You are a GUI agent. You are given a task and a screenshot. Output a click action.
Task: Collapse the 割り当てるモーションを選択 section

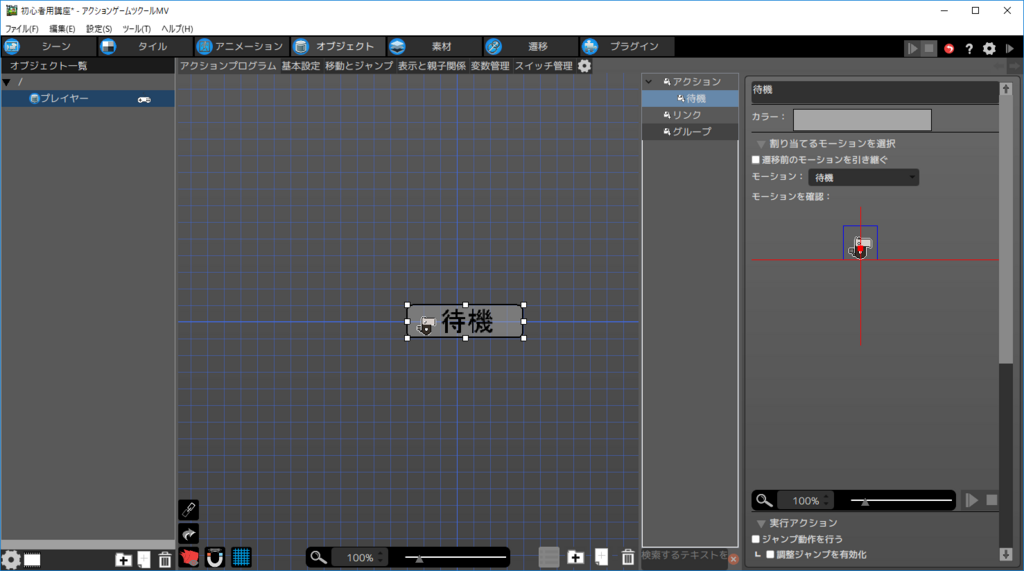coord(761,144)
